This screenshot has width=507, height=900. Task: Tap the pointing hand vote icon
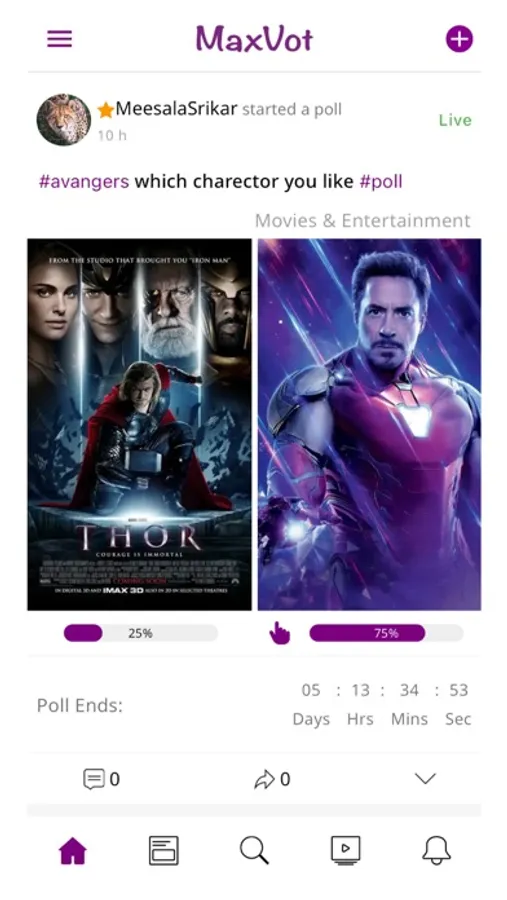[x=280, y=633]
